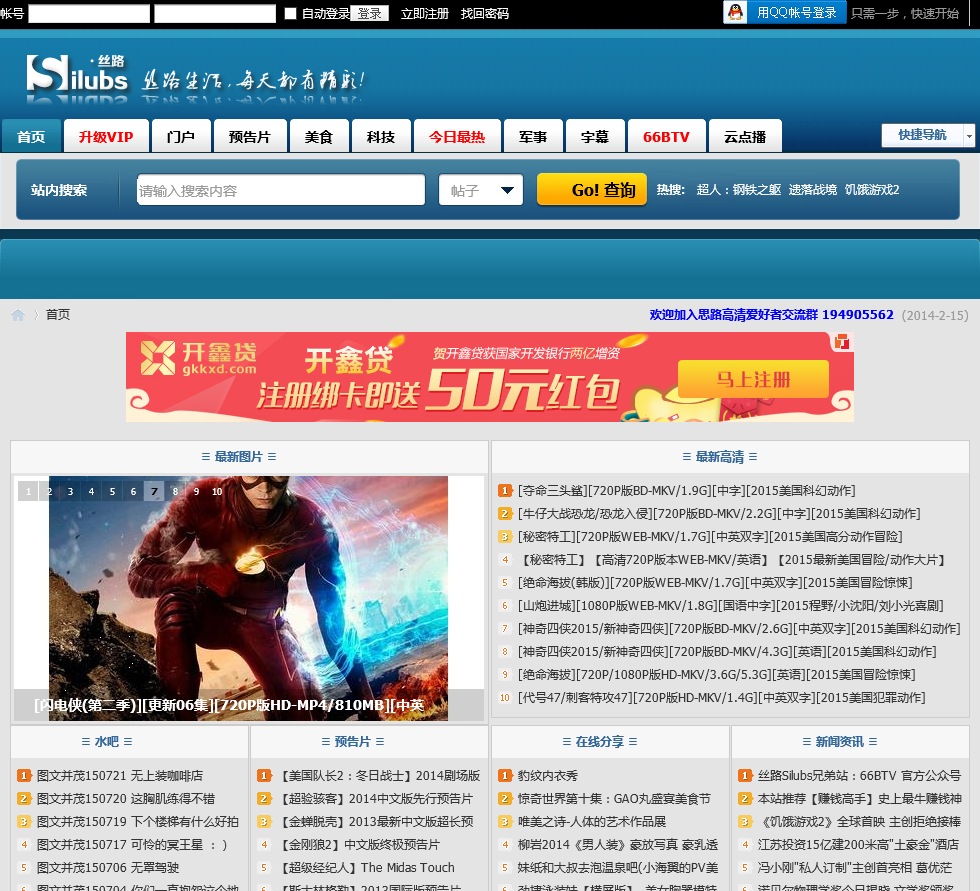Click the 快捷导航 button
Viewport: 980px width, 891px height.
tap(922, 135)
